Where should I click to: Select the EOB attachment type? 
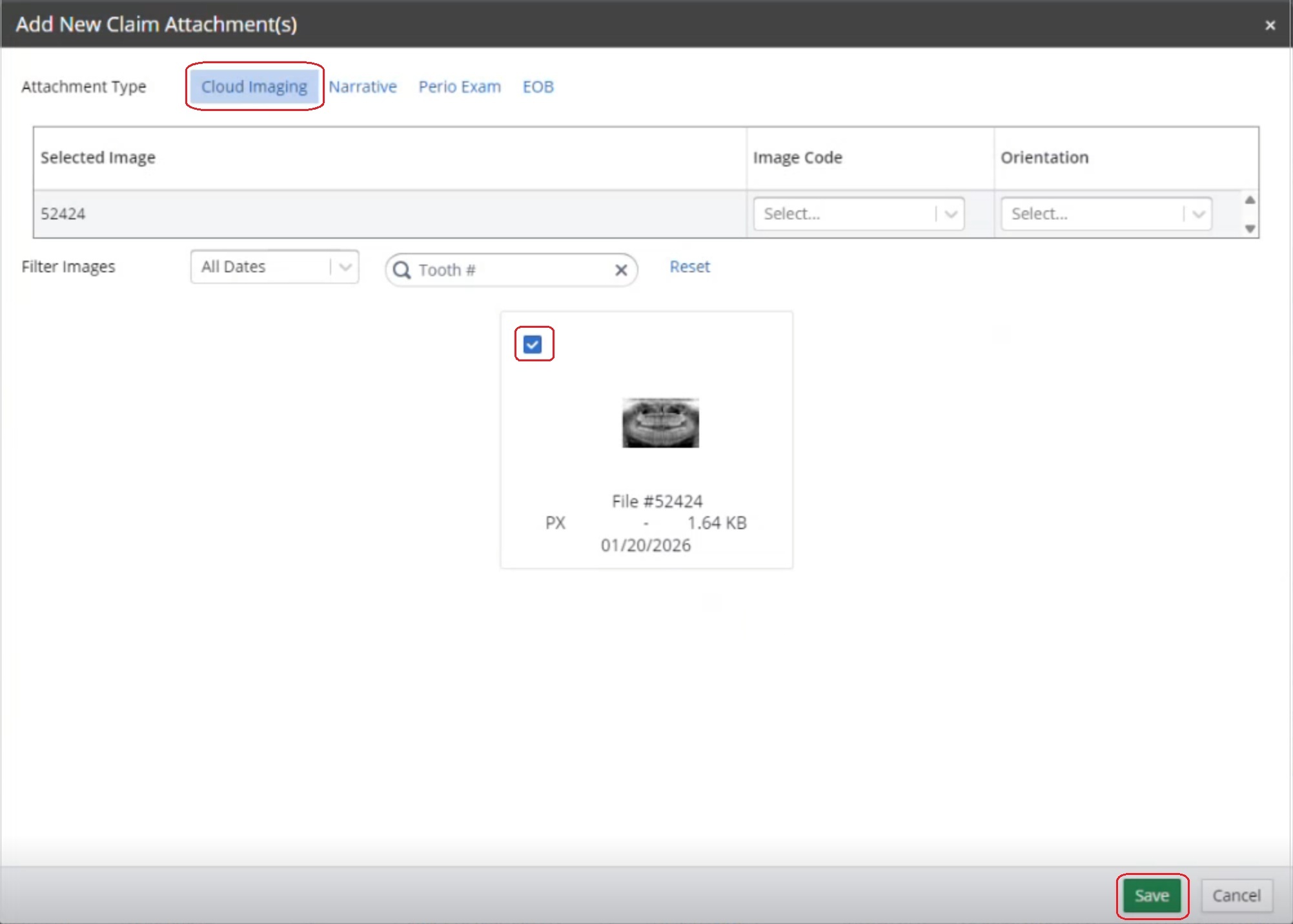tap(538, 86)
